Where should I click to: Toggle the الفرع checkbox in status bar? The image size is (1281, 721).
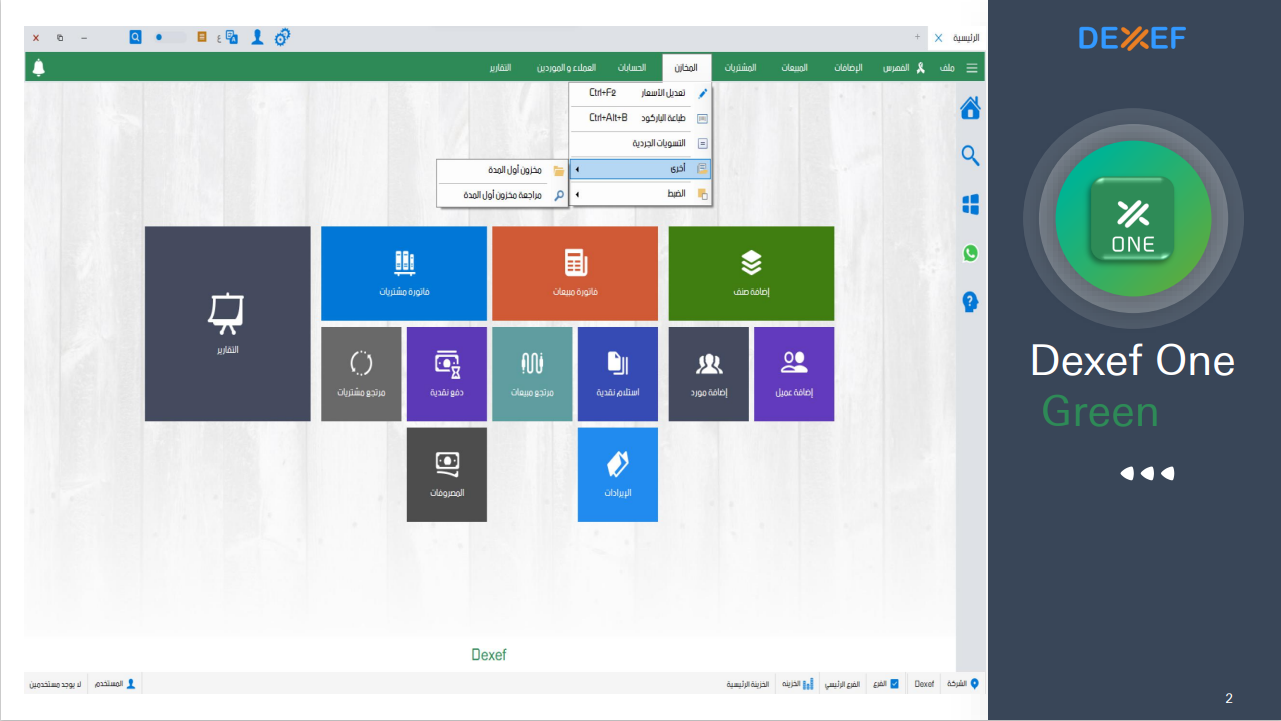[894, 684]
